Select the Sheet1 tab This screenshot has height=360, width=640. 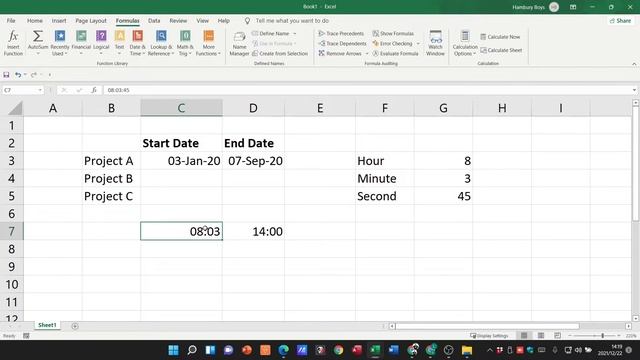coord(47,325)
